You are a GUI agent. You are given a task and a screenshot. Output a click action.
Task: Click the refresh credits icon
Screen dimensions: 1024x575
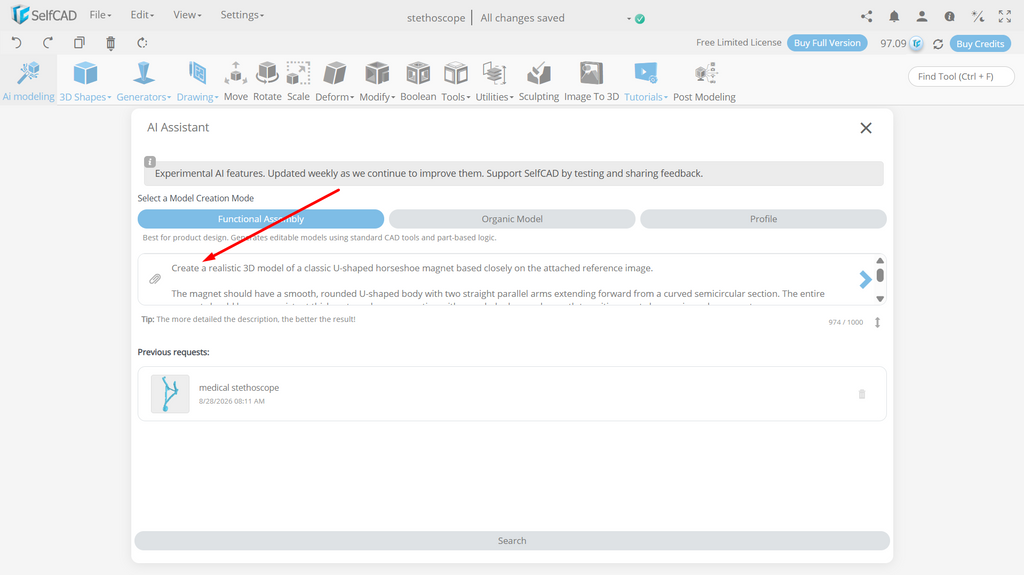tap(938, 44)
